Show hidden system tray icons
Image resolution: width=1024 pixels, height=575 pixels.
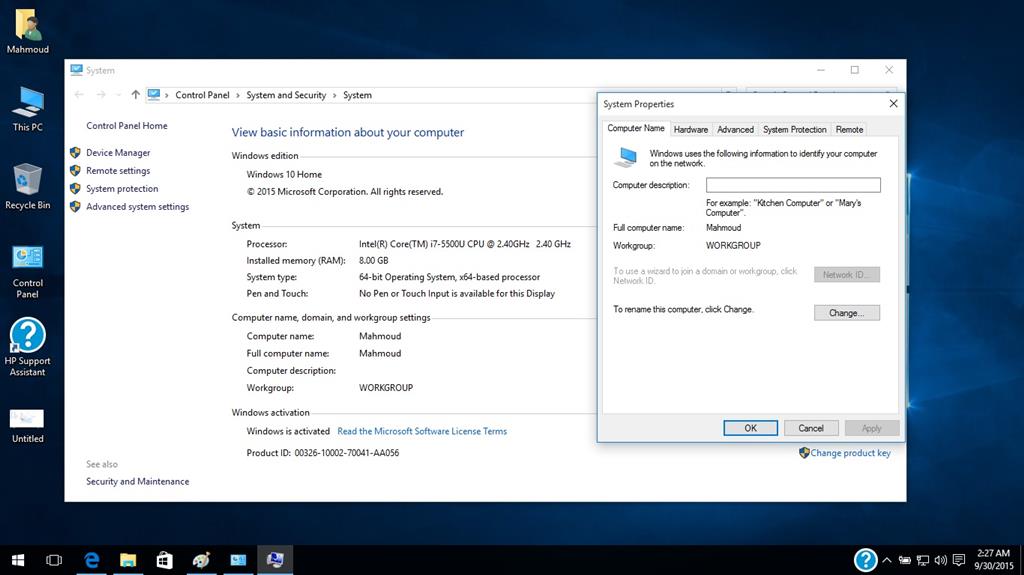(x=887, y=560)
